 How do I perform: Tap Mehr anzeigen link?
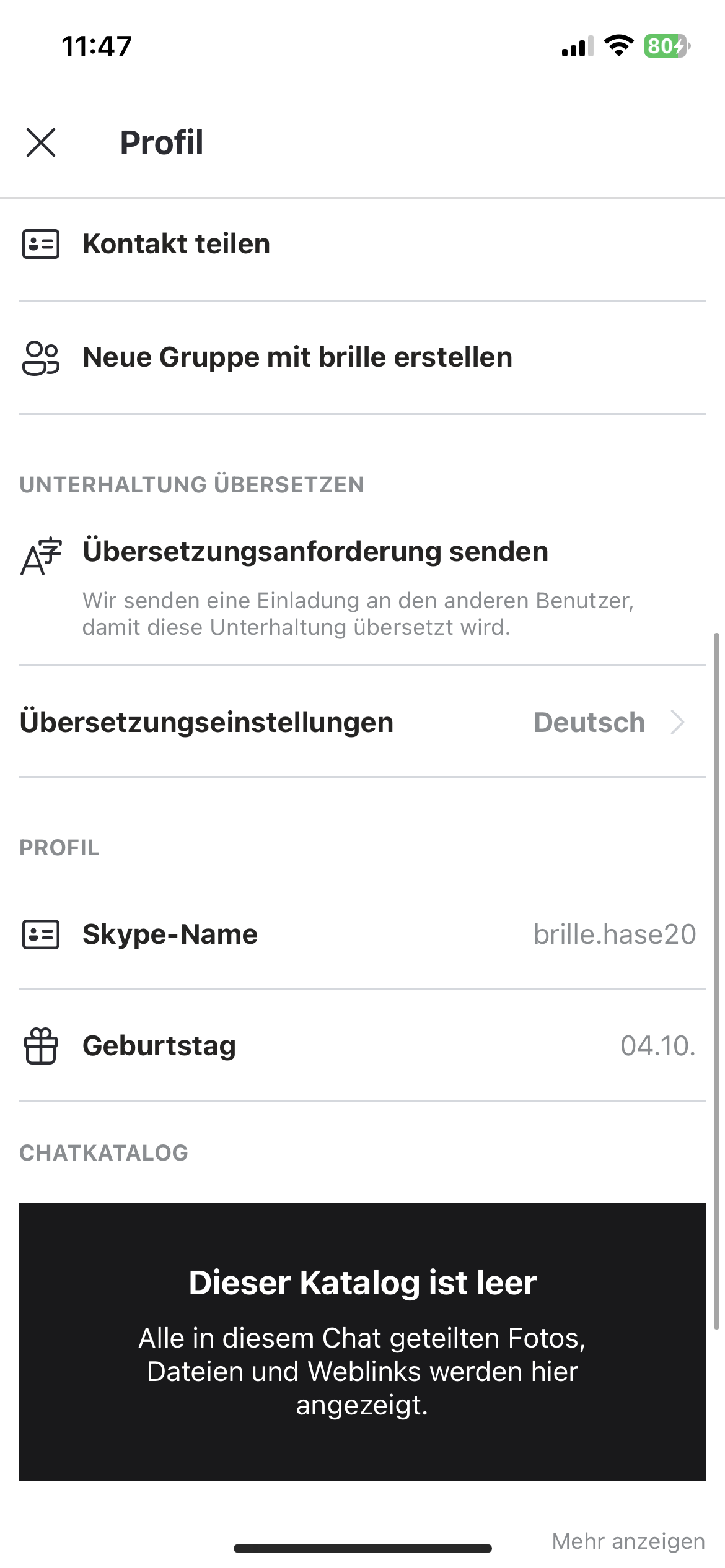(x=628, y=1541)
